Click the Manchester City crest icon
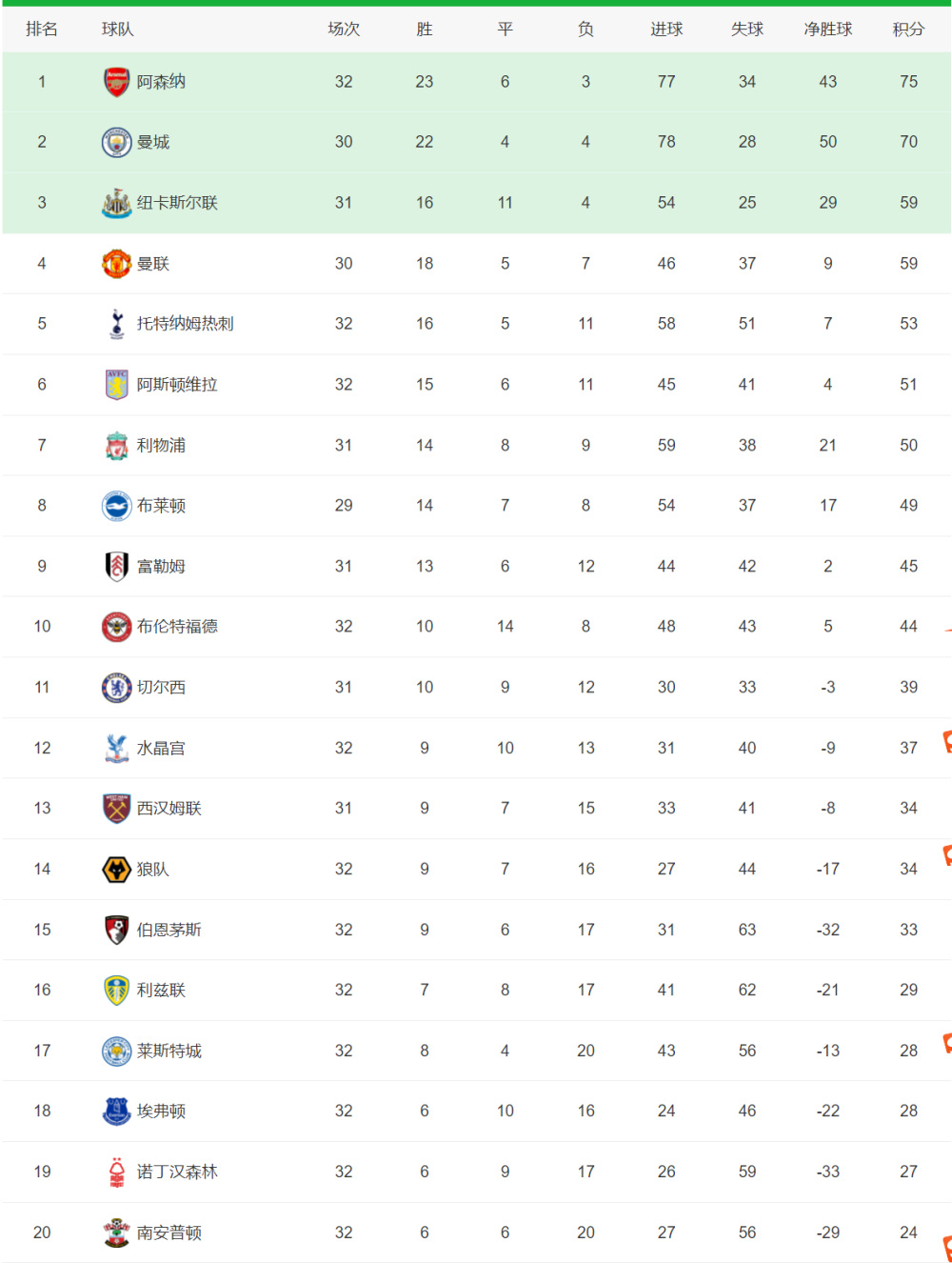Image resolution: width=952 pixels, height=1263 pixels. pos(116,142)
